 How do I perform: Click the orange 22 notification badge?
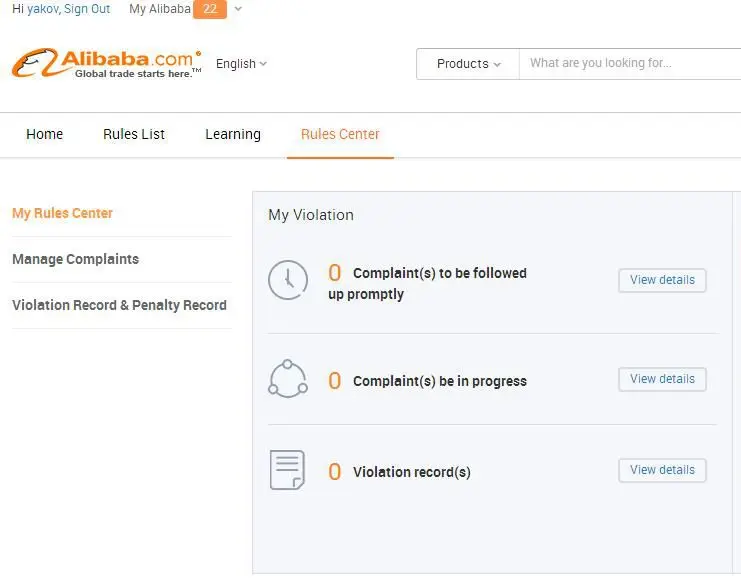pyautogui.click(x=210, y=9)
